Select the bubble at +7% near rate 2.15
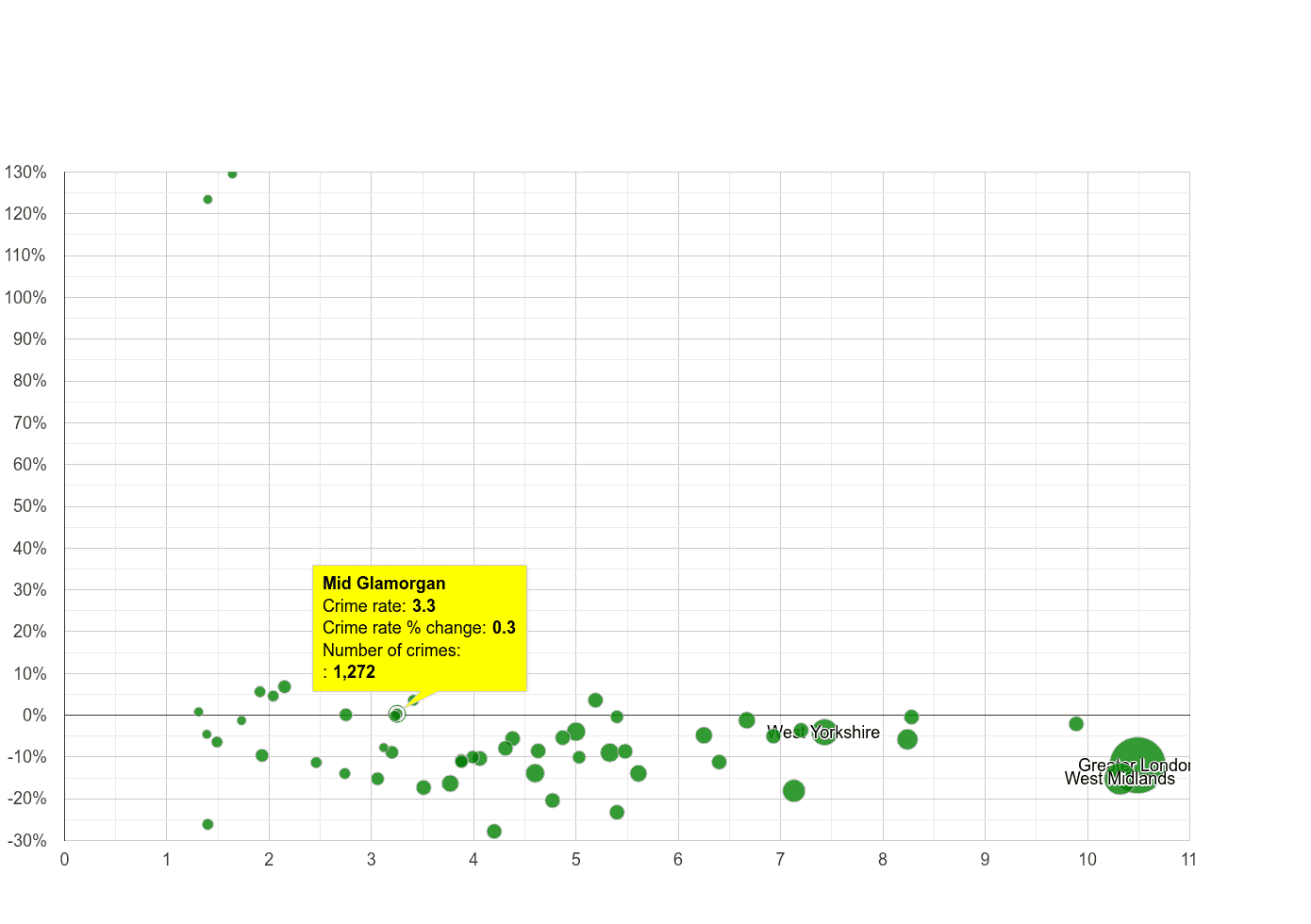 (x=285, y=687)
